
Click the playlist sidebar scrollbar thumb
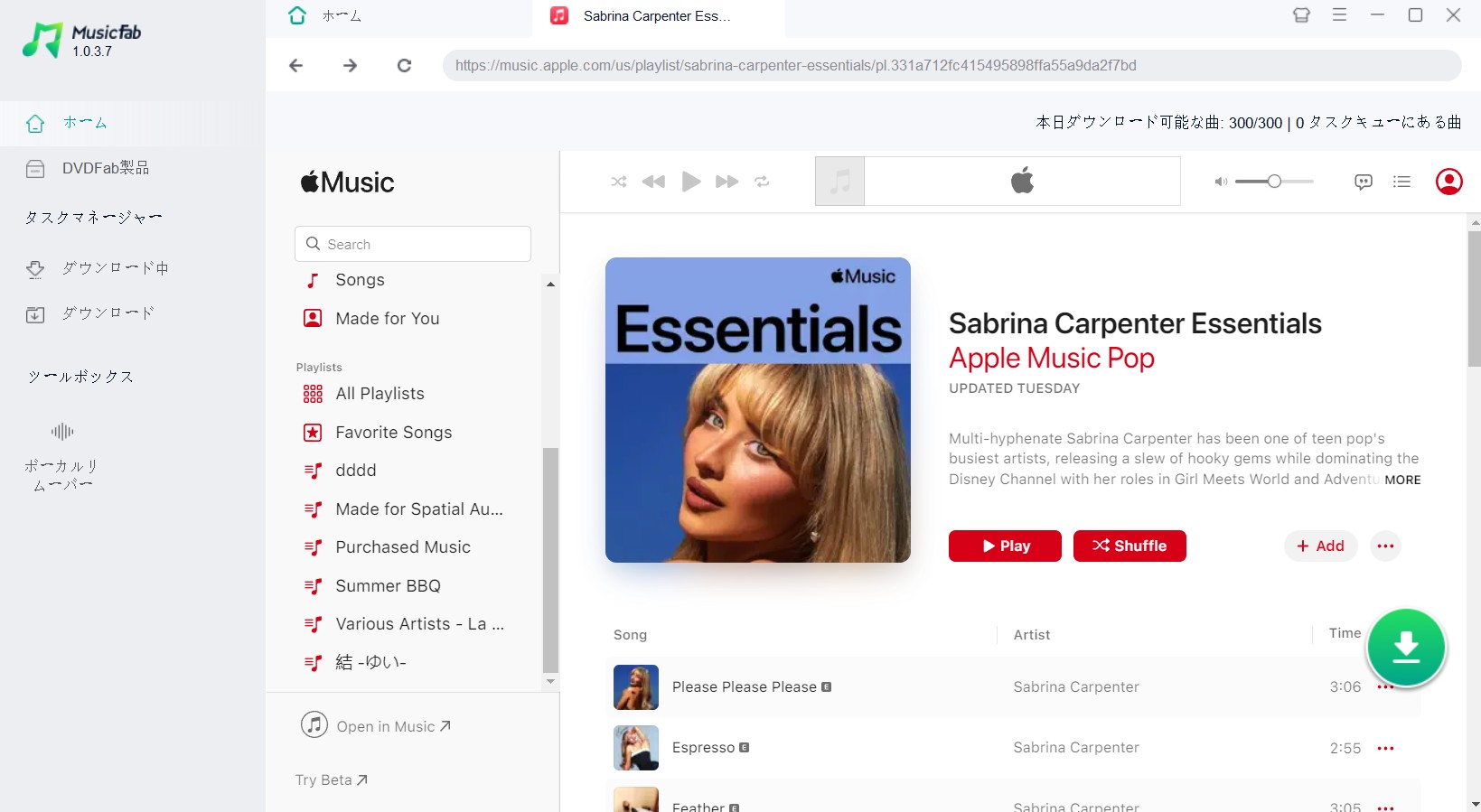click(550, 560)
